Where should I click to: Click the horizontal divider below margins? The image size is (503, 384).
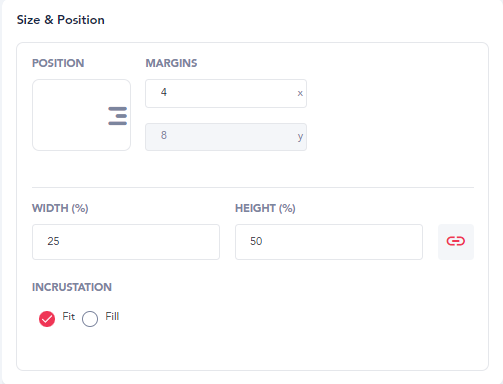[x=253, y=187]
